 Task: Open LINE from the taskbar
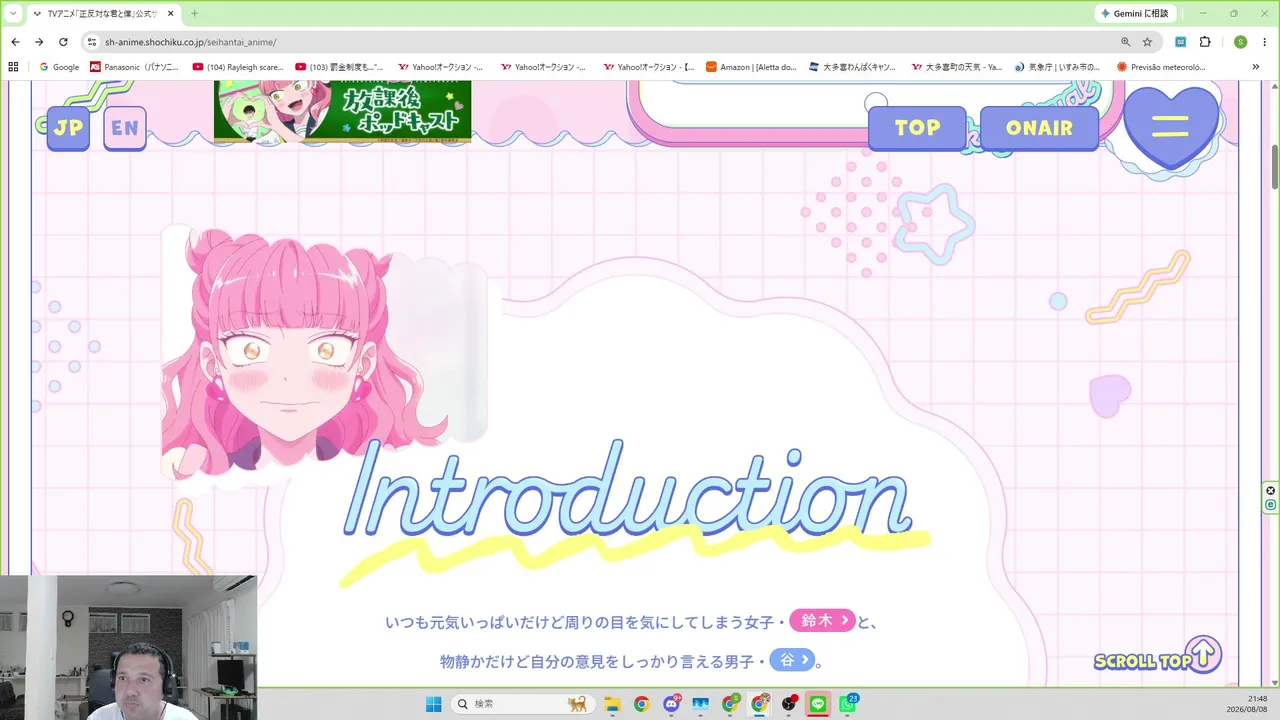point(818,704)
